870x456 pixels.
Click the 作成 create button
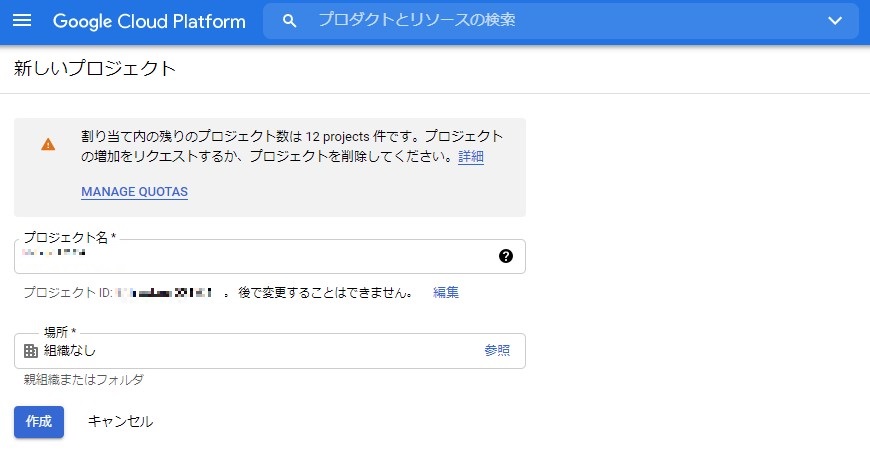[x=39, y=422]
